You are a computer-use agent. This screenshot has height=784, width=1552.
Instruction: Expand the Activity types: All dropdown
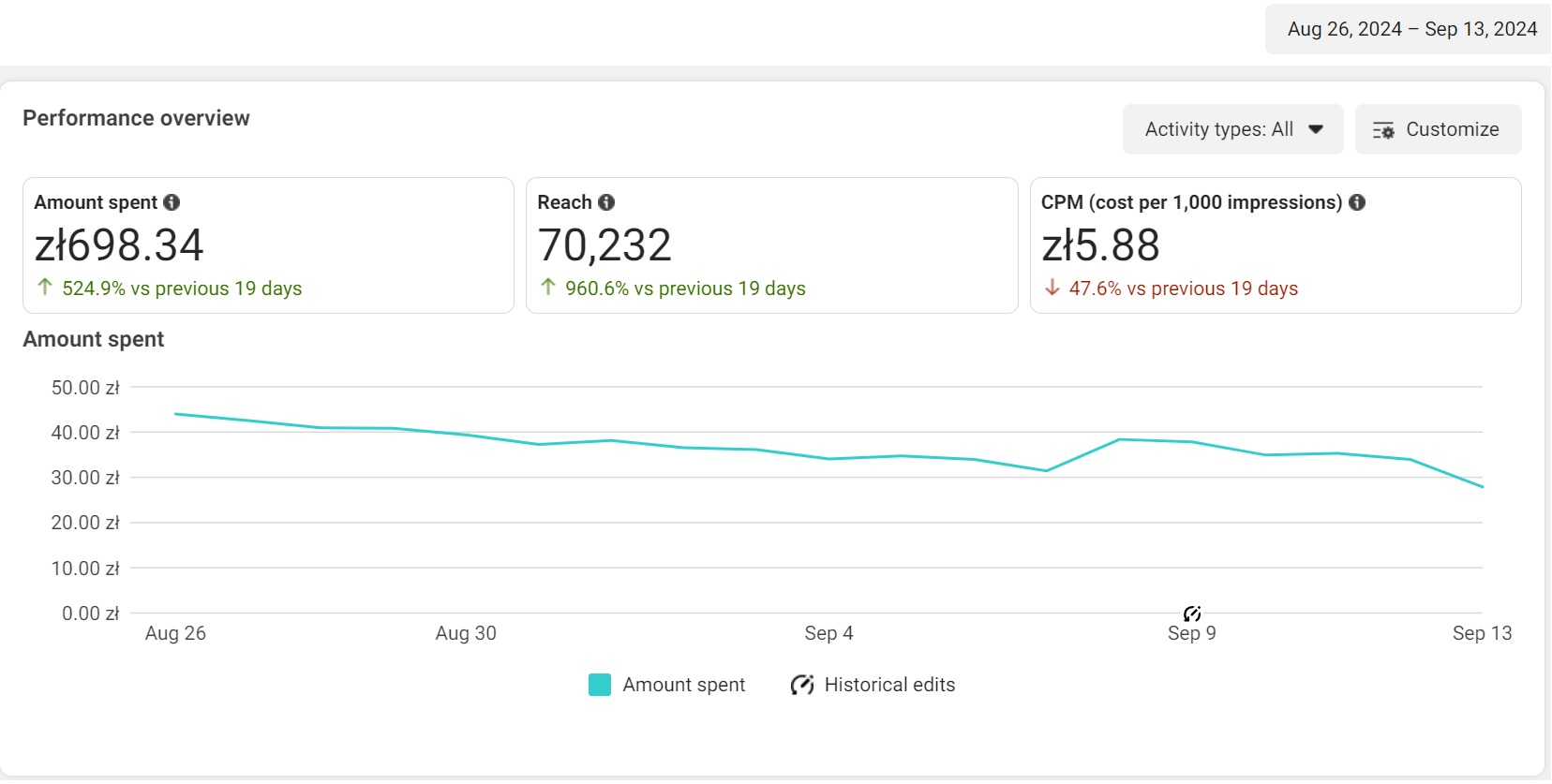point(1232,129)
